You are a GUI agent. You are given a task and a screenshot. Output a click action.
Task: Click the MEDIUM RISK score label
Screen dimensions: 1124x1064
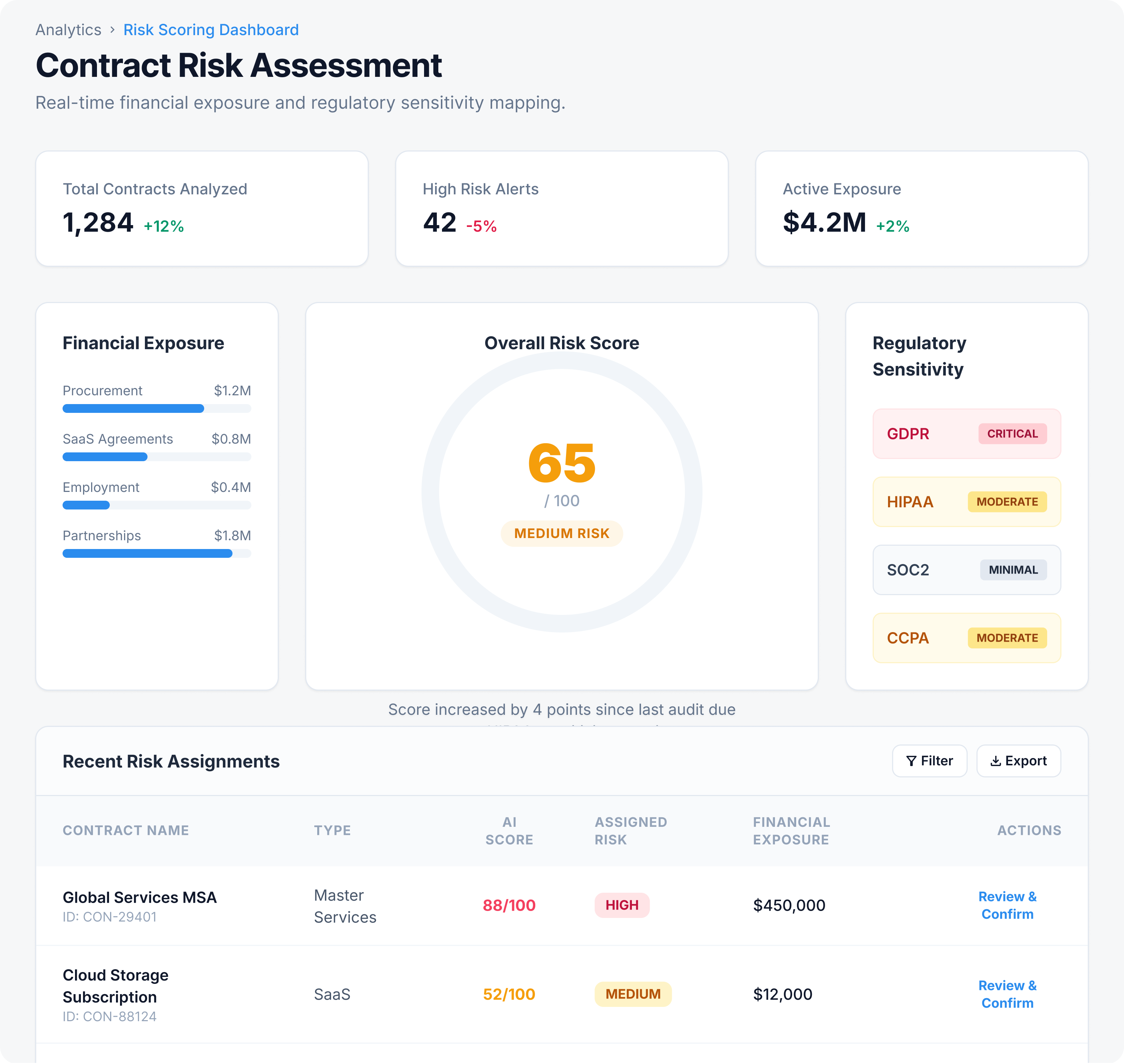pyautogui.click(x=561, y=534)
